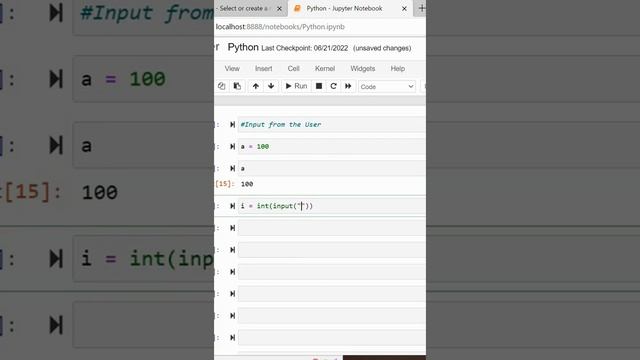Open the Widgets menu

362,69
